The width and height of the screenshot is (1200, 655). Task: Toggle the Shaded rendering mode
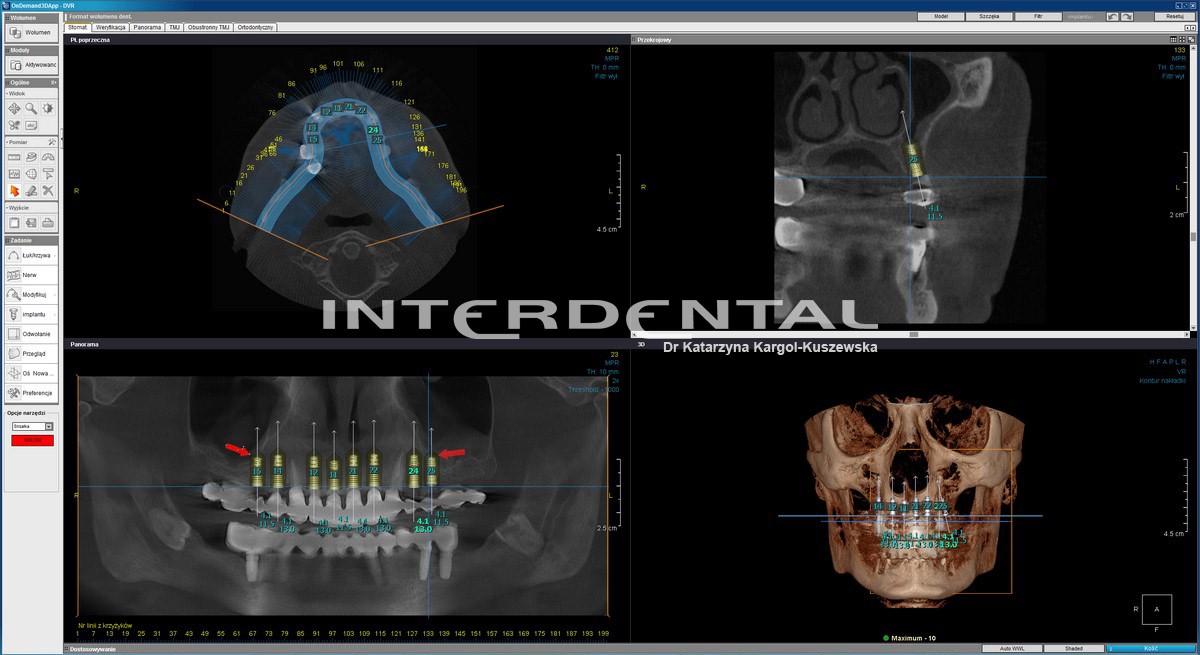[x=1073, y=649]
